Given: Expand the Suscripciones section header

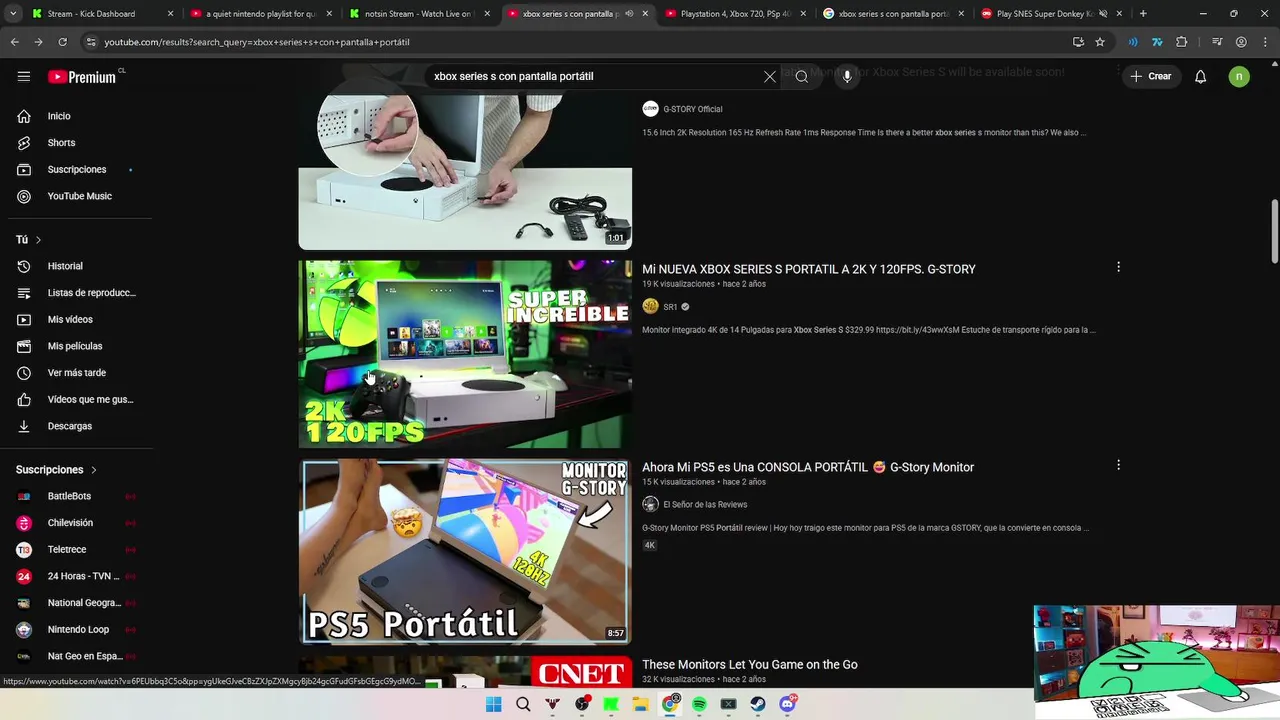Looking at the screenshot, I should click(x=57, y=470).
